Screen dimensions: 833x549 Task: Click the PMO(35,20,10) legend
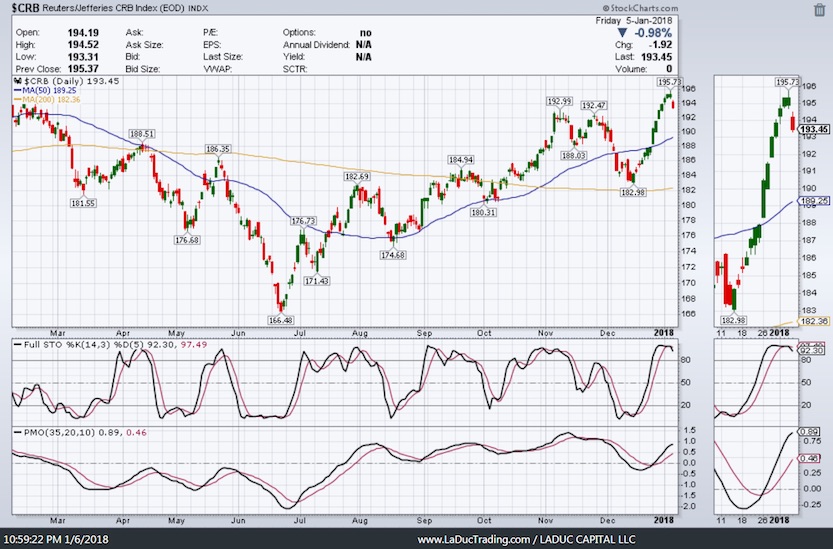80,433
